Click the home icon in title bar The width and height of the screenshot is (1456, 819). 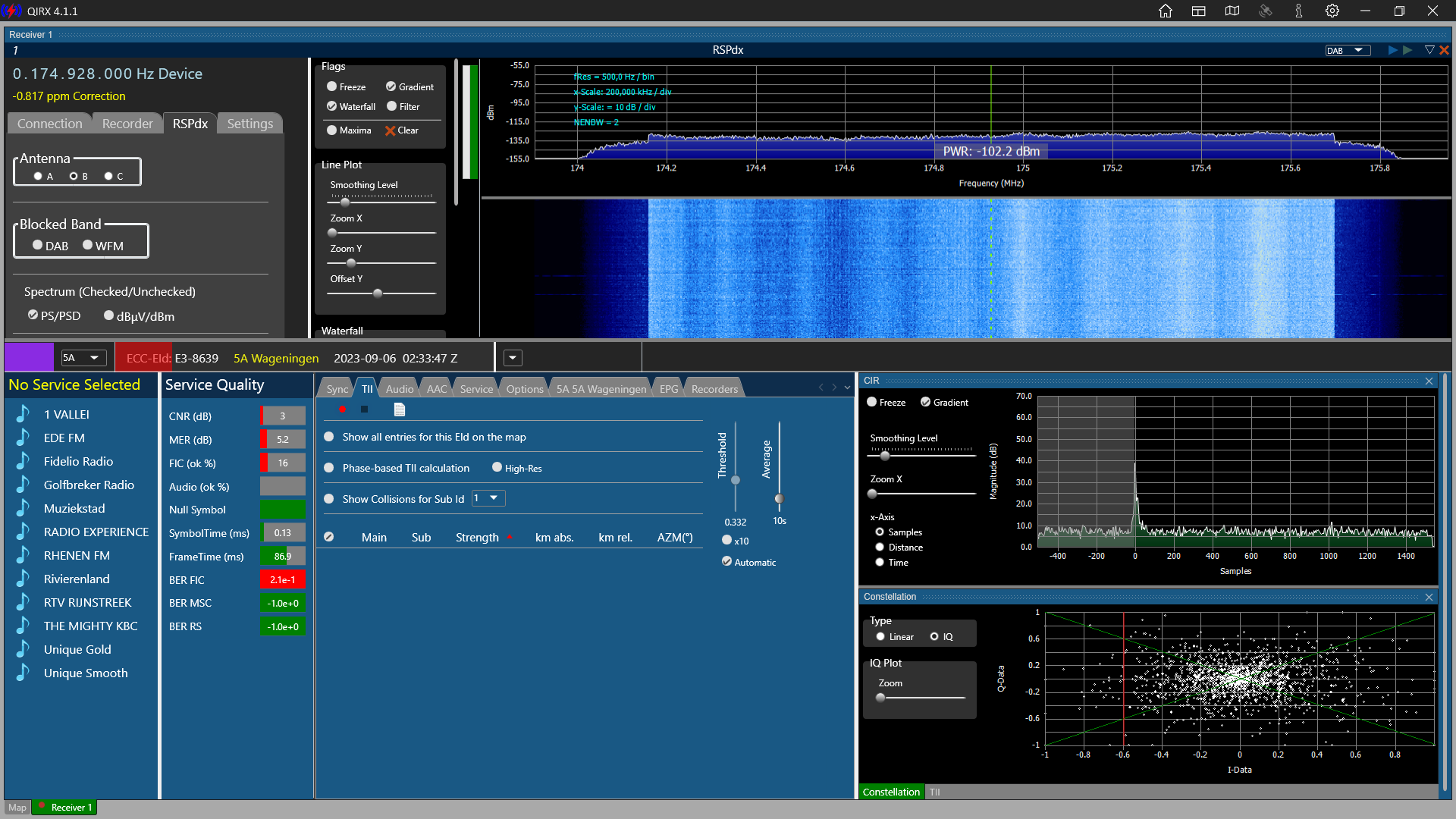coord(1166,11)
